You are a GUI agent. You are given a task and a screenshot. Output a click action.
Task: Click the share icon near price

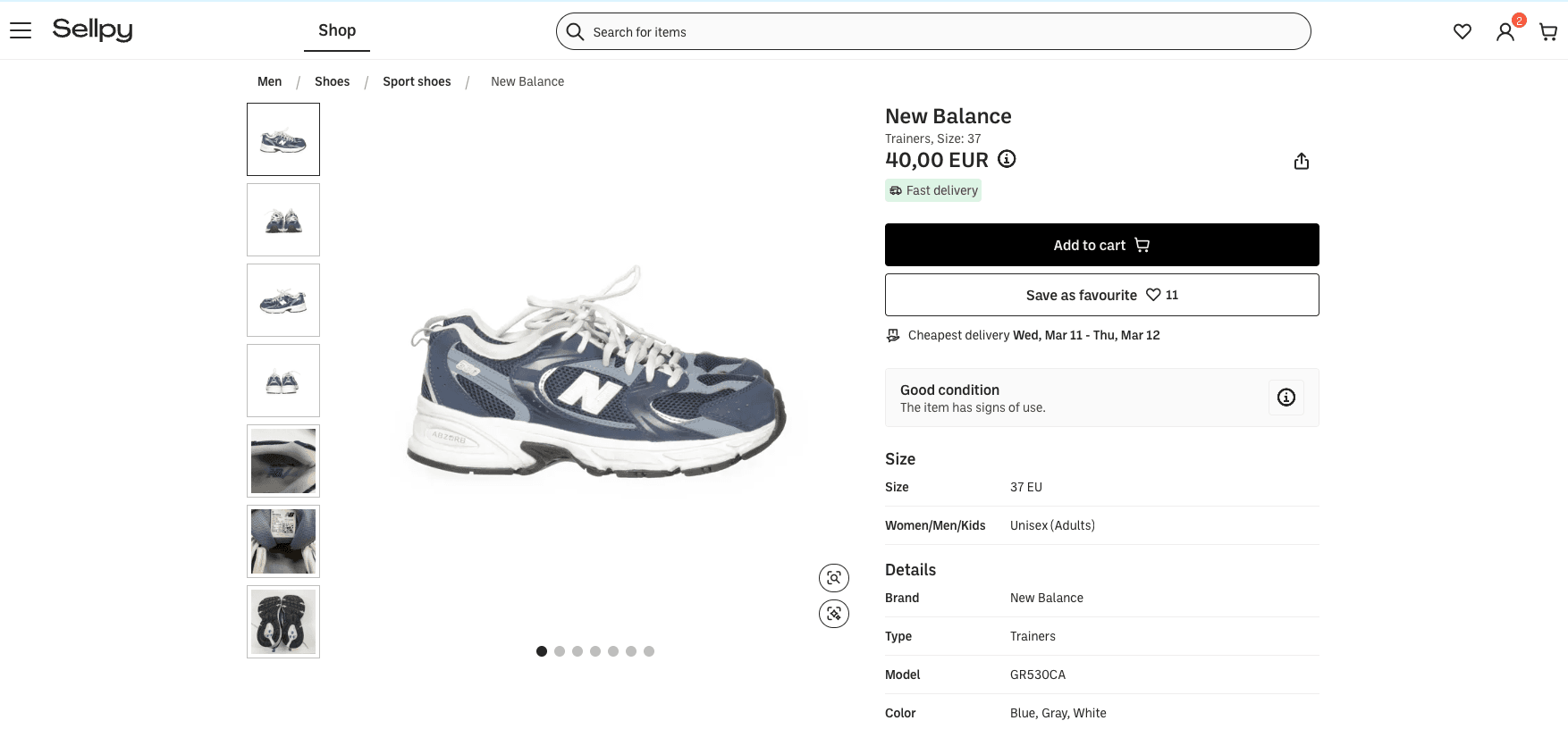click(1302, 161)
